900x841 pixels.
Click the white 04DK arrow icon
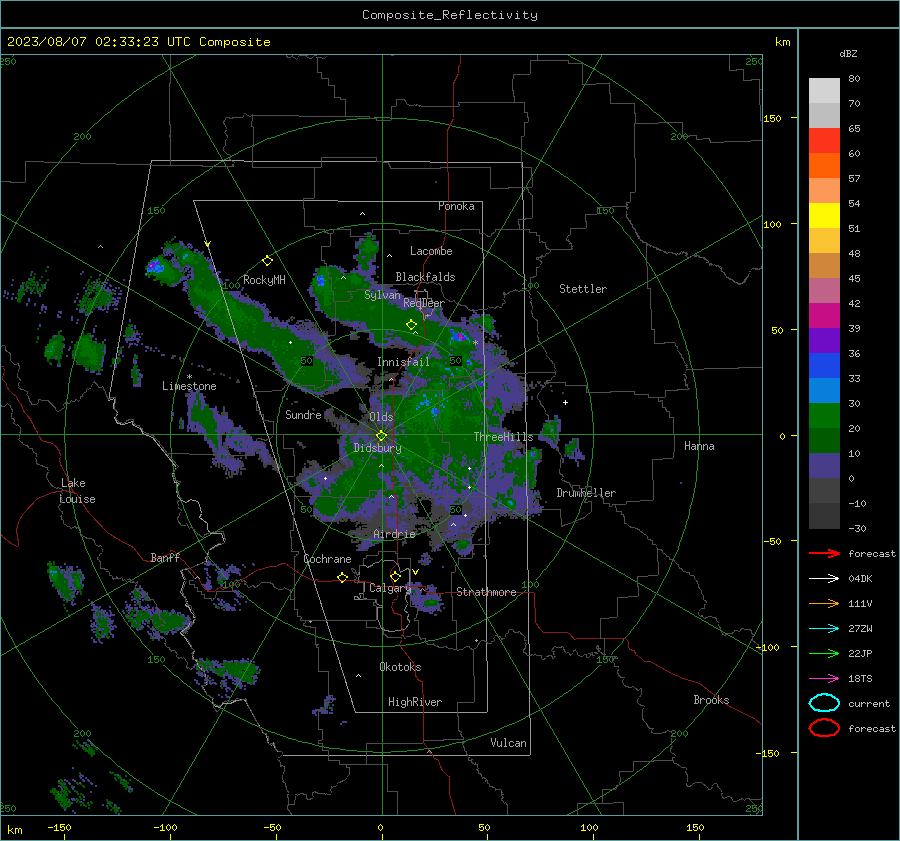pos(824,578)
